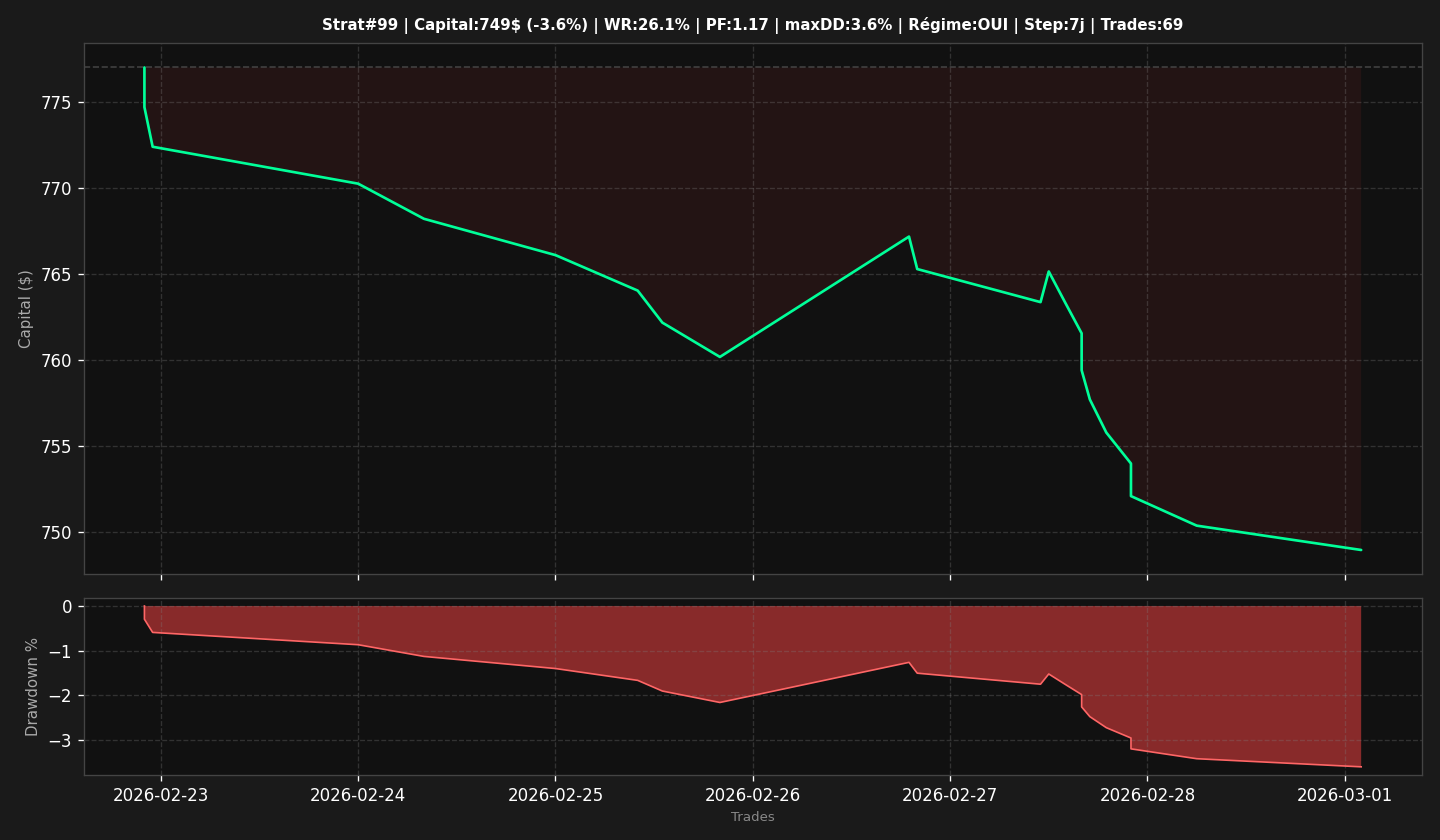Click the "Trades" x-axis label
This screenshot has width=1440, height=840.
click(x=753, y=817)
